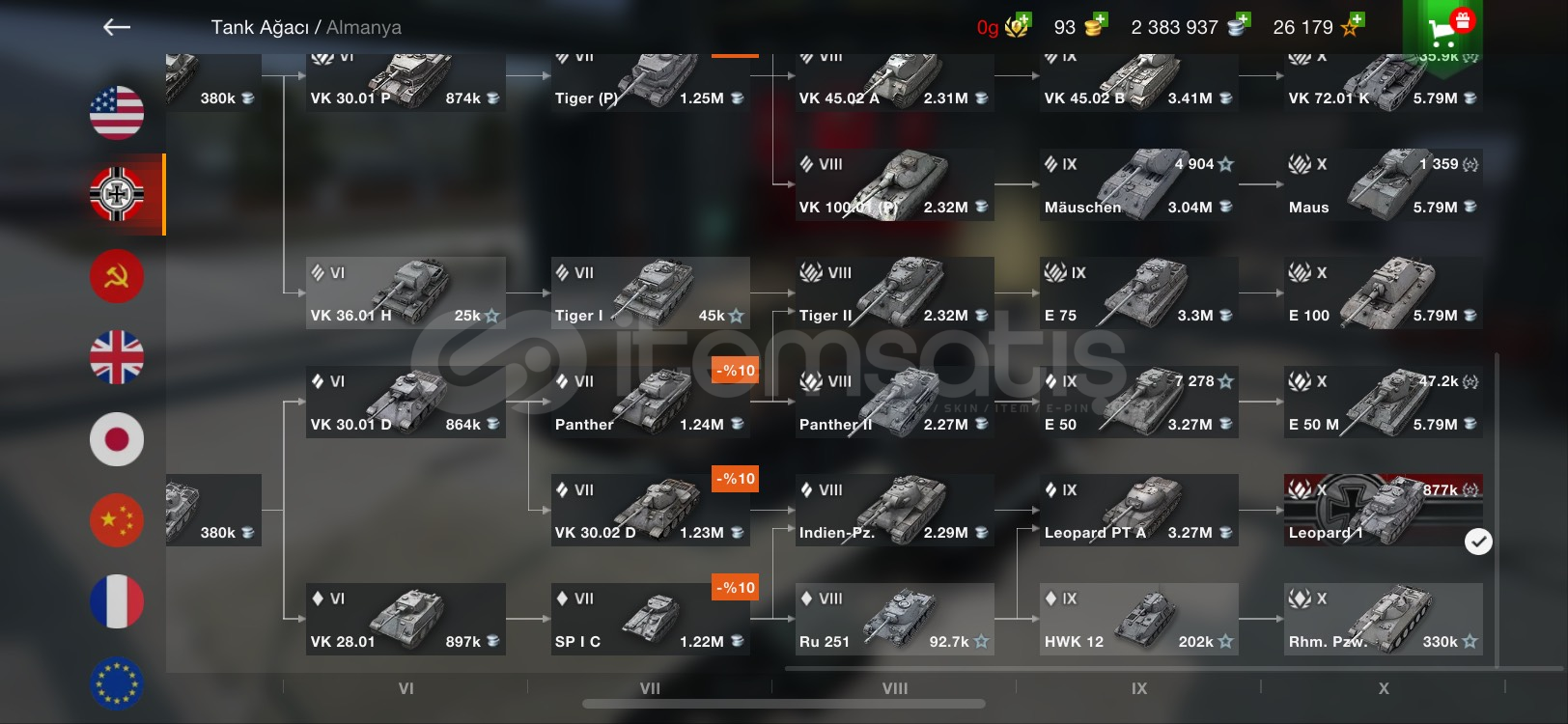The width and height of the screenshot is (1568, 724).
Task: Select the German flag nation tab
Action: [x=117, y=194]
